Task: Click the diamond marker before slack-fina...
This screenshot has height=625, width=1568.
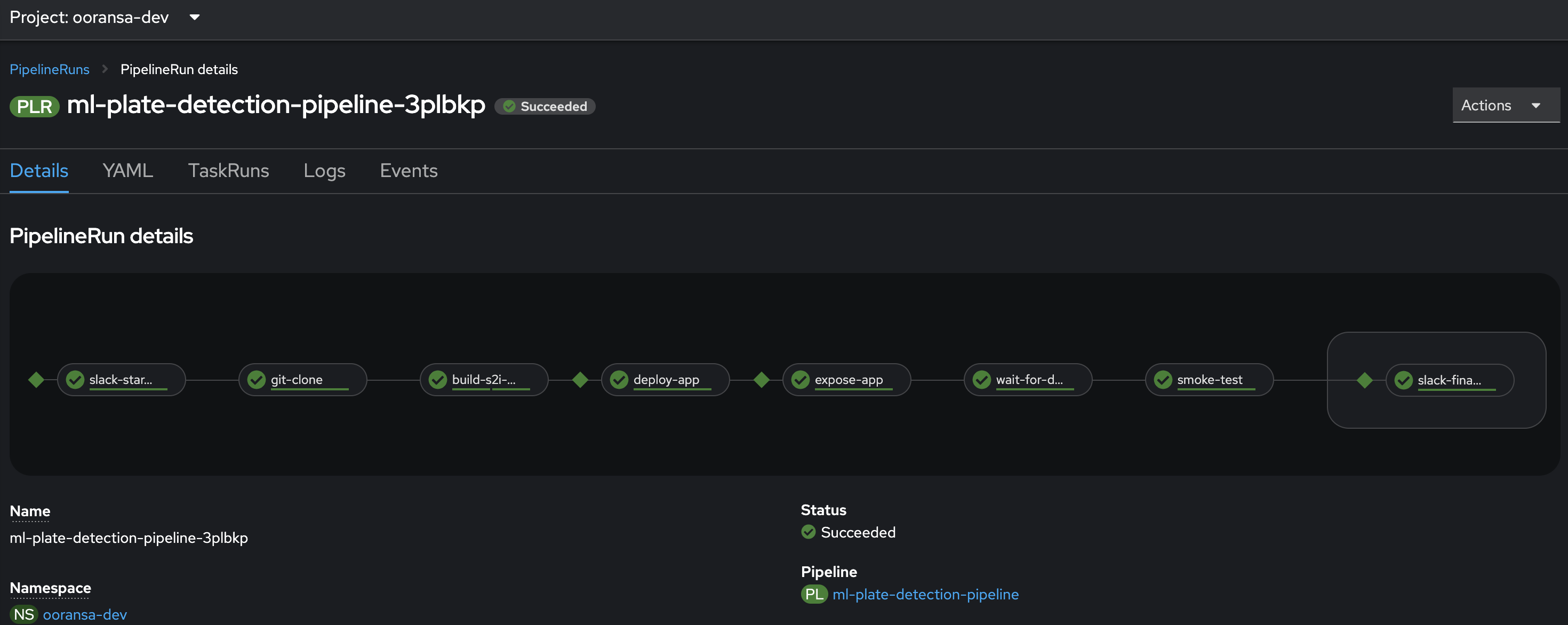Action: 1365,380
